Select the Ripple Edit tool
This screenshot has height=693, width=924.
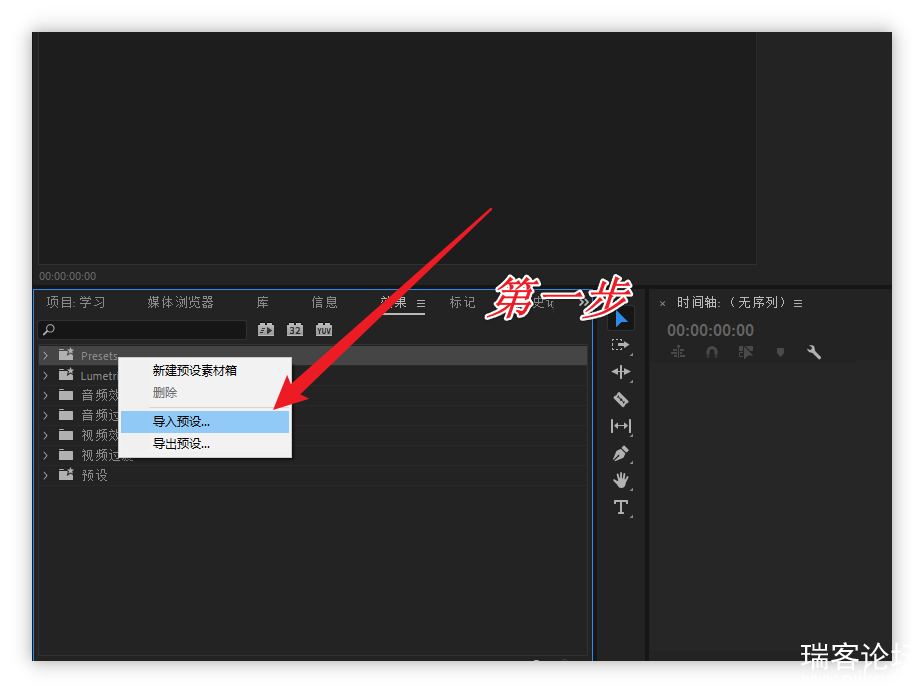pos(621,372)
